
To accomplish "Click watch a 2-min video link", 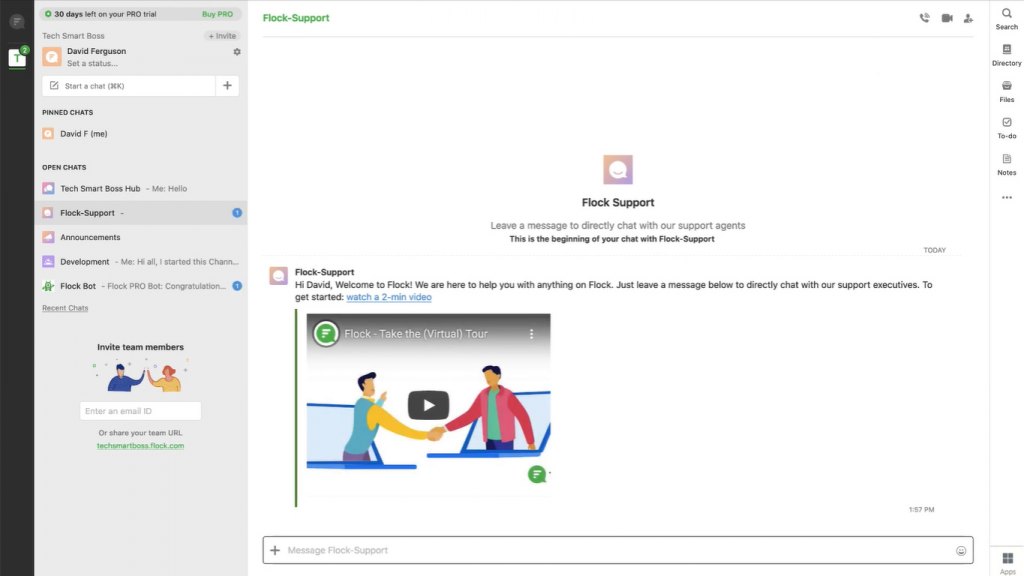I will click(389, 297).
